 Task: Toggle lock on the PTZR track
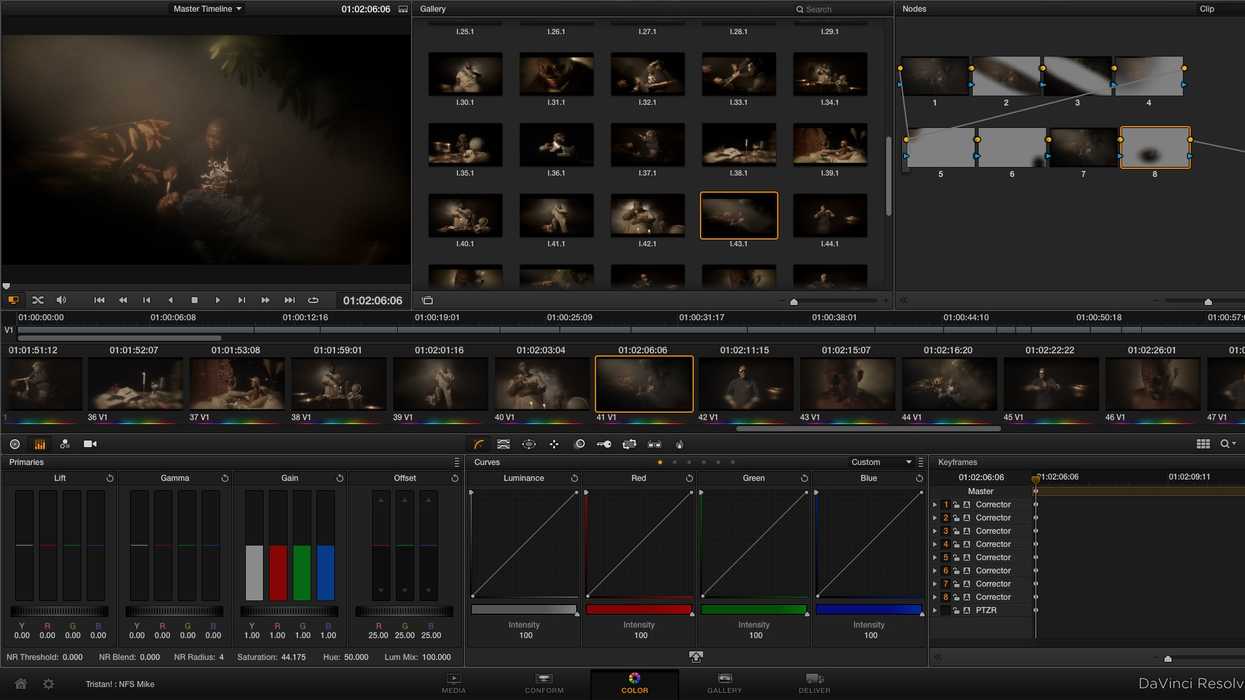click(956, 610)
